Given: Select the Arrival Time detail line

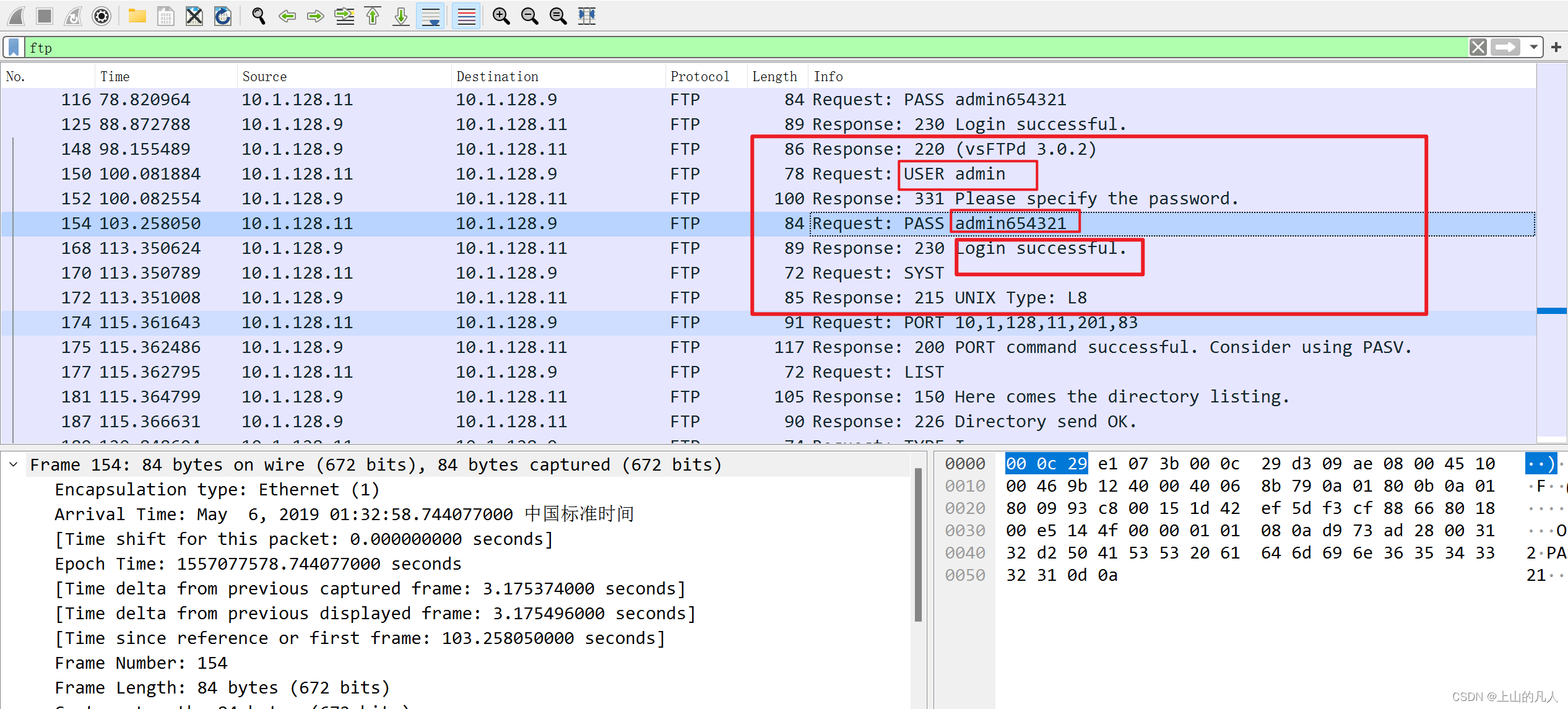Looking at the screenshot, I should [344, 514].
